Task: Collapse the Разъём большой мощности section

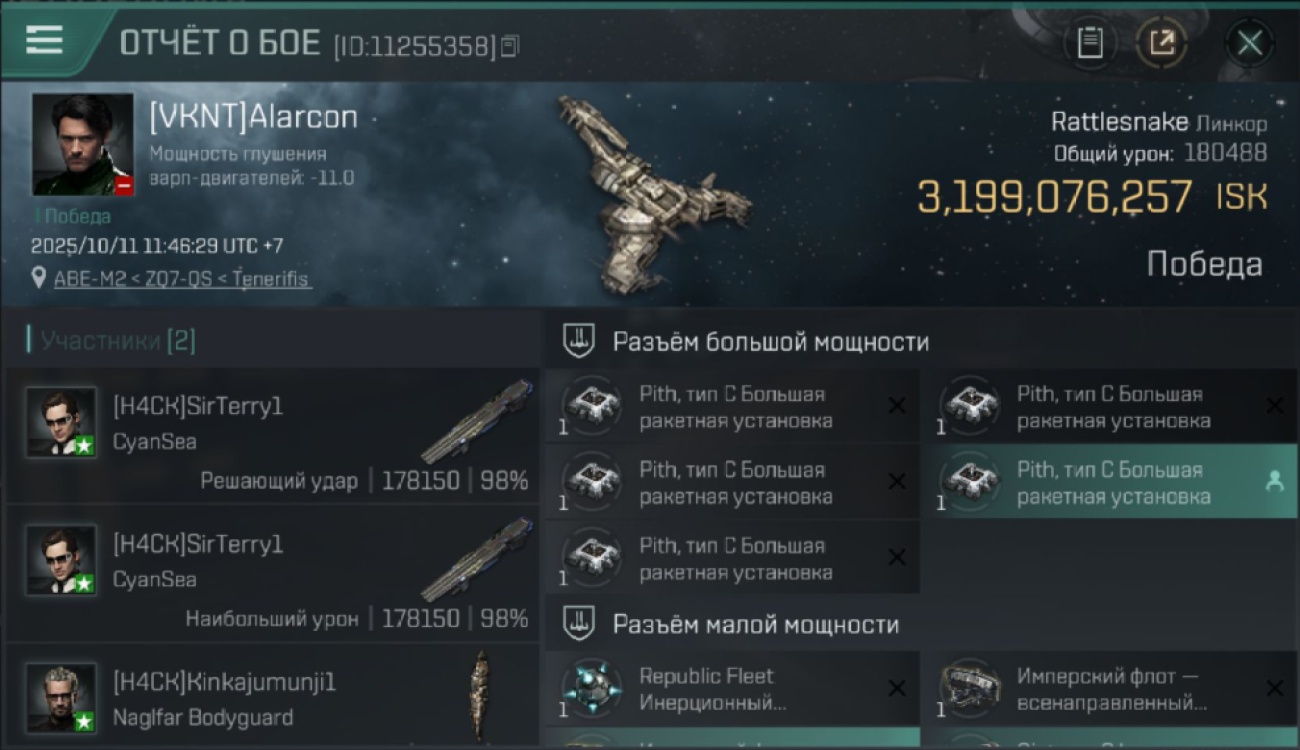Action: pyautogui.click(x=577, y=342)
